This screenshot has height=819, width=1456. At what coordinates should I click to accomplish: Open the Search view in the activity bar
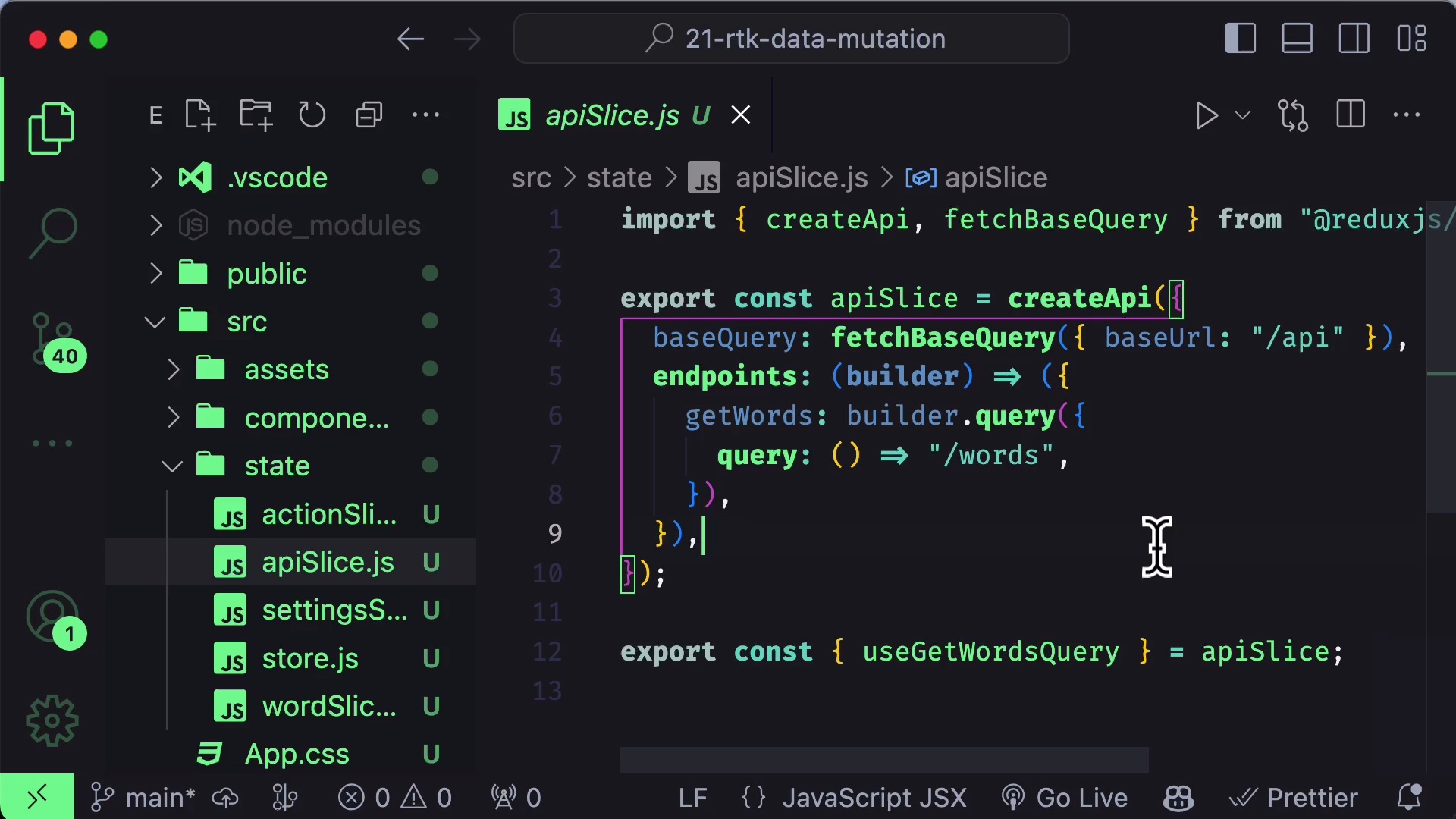tap(52, 231)
